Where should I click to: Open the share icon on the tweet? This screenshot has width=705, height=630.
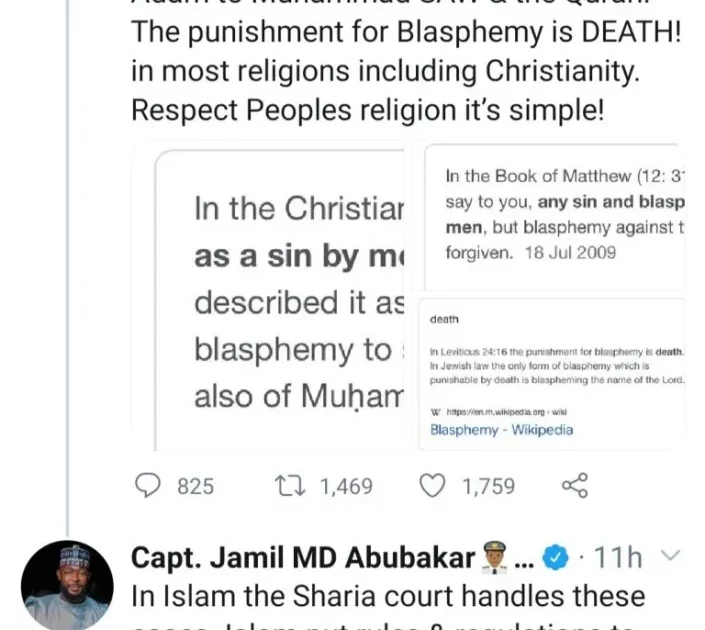coord(574,486)
